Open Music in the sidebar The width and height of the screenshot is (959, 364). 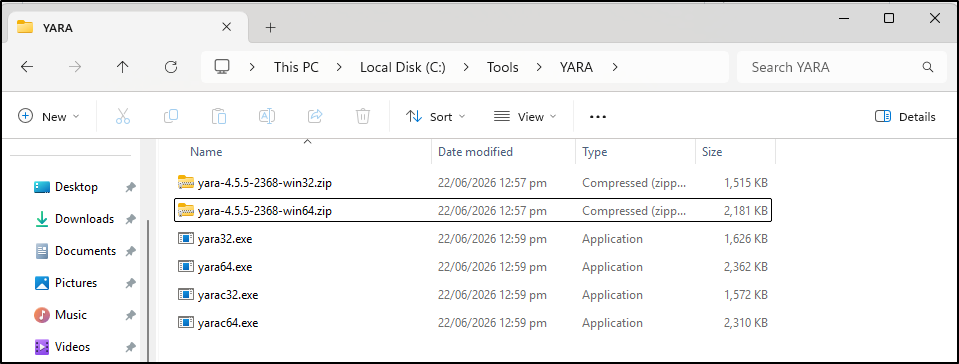point(71,314)
